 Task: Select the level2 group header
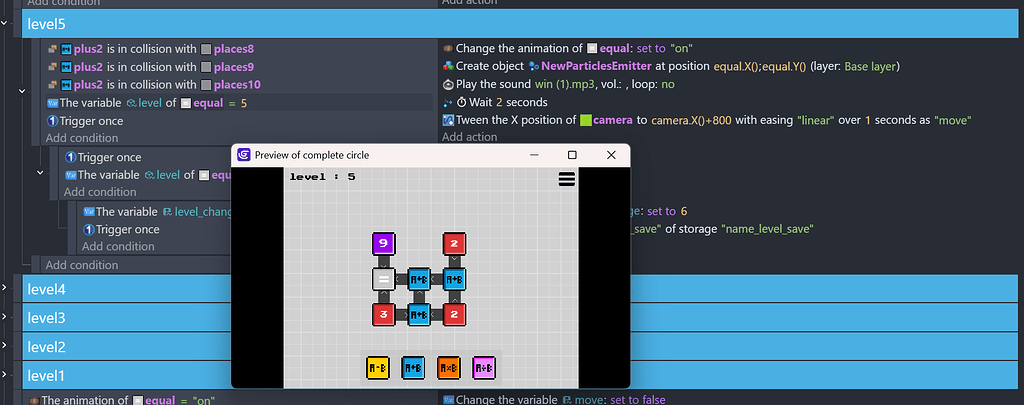tap(520, 346)
